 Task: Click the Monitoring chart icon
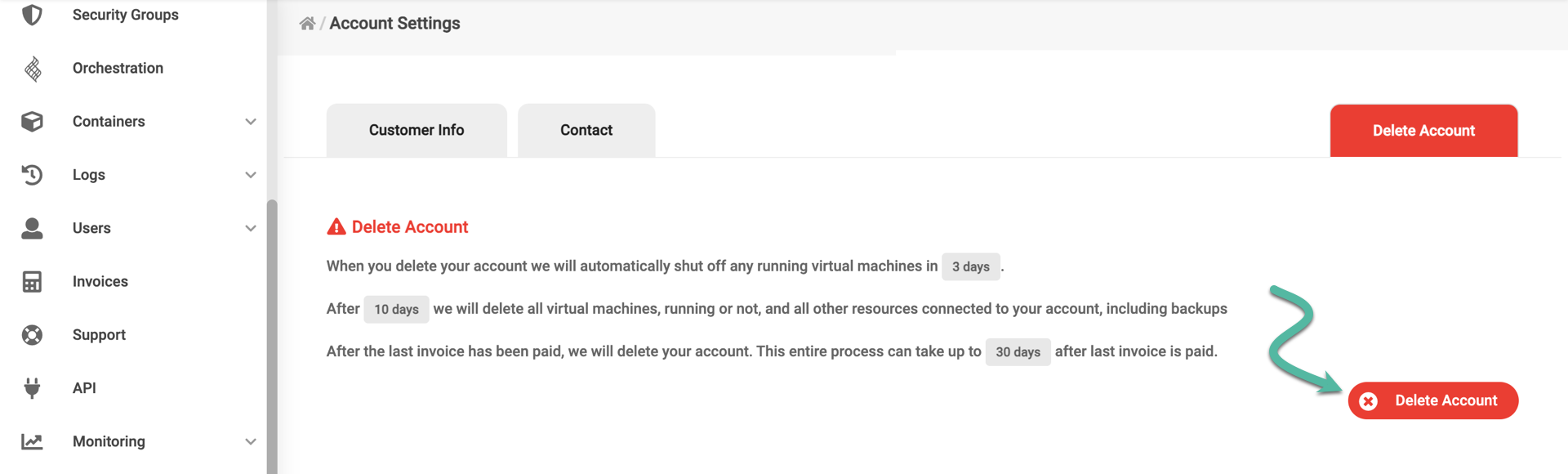coord(32,441)
